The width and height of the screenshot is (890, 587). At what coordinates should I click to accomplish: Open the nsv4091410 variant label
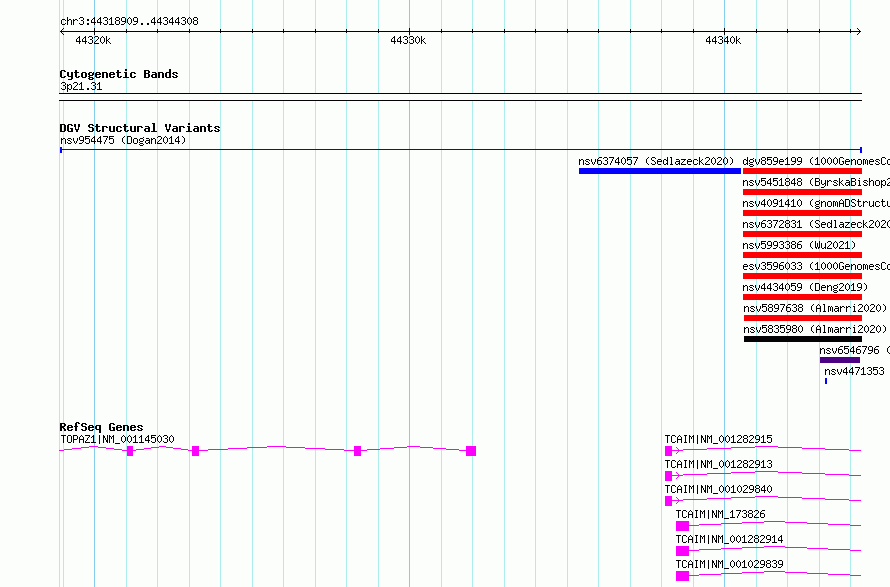tap(816, 203)
